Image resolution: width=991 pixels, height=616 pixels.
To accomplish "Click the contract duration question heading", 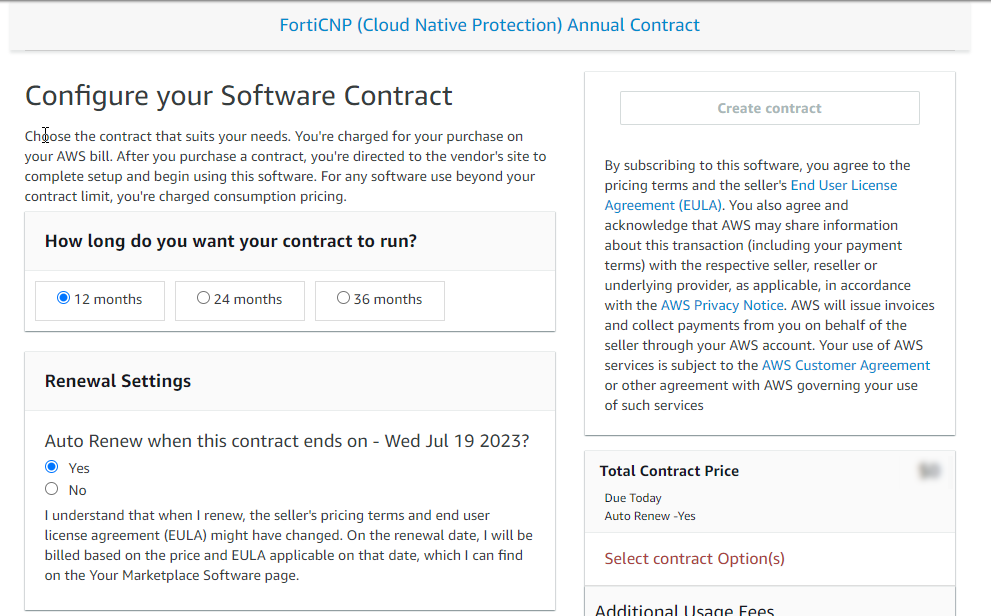I will (230, 241).
